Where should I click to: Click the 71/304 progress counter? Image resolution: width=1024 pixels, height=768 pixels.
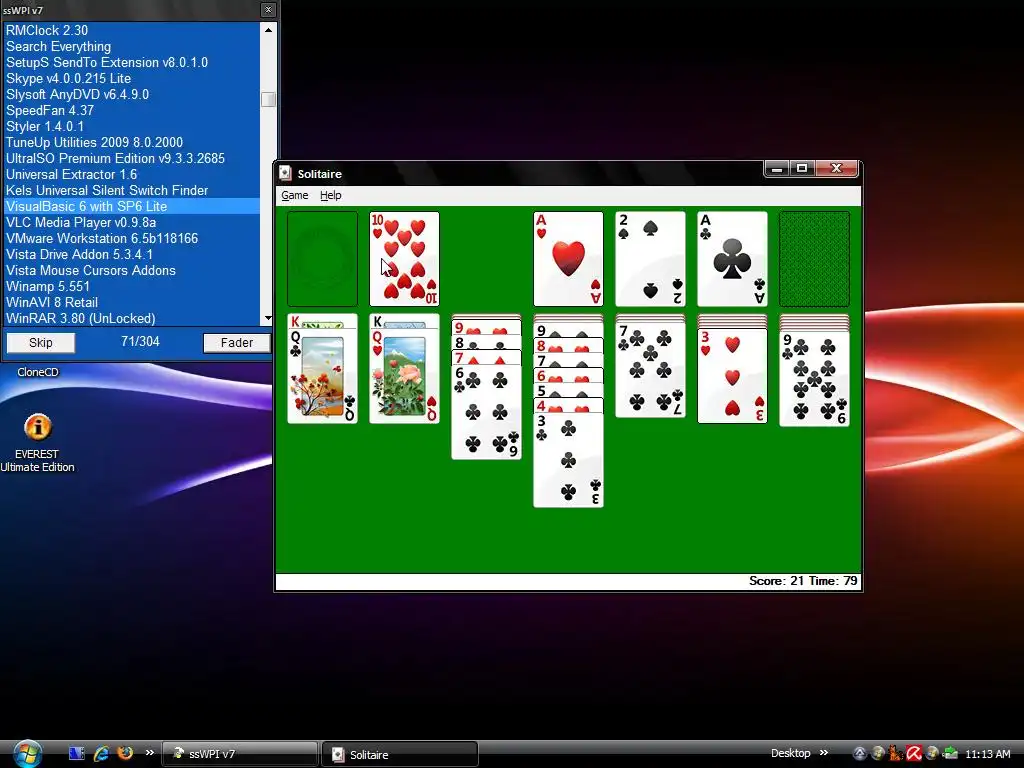pyautogui.click(x=140, y=342)
